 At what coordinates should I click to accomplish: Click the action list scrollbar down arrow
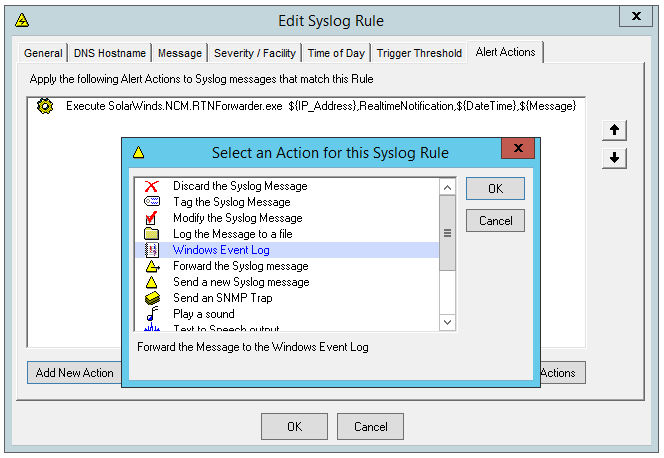point(447,323)
